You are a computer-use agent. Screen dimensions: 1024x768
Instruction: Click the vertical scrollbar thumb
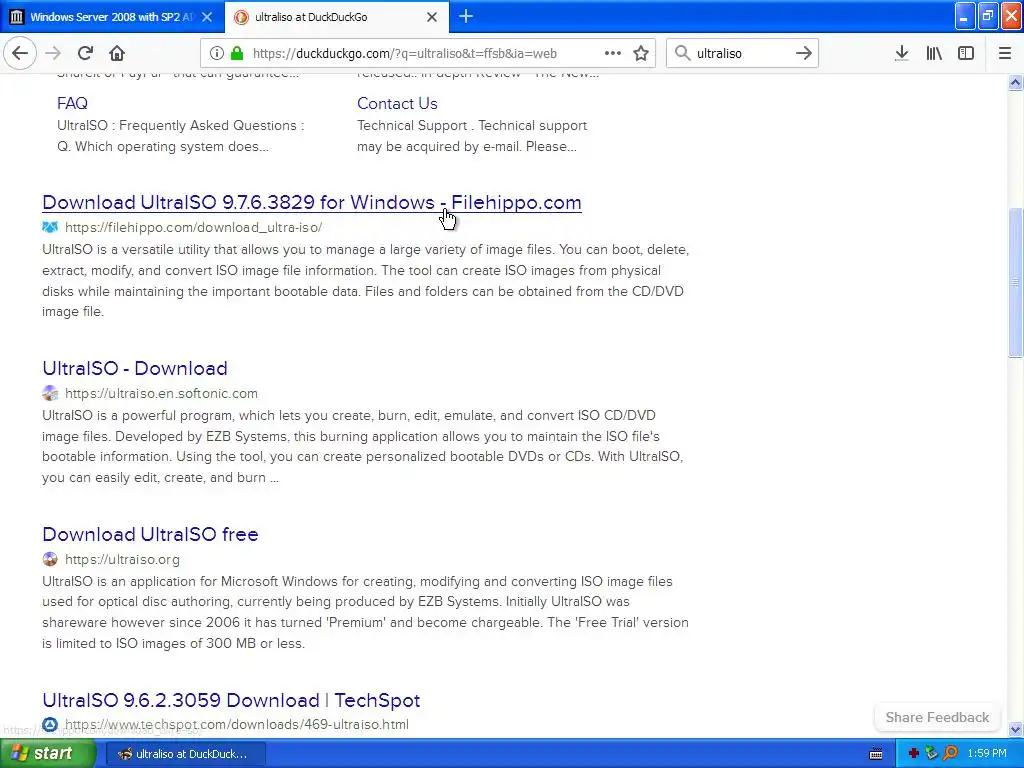click(x=1016, y=282)
